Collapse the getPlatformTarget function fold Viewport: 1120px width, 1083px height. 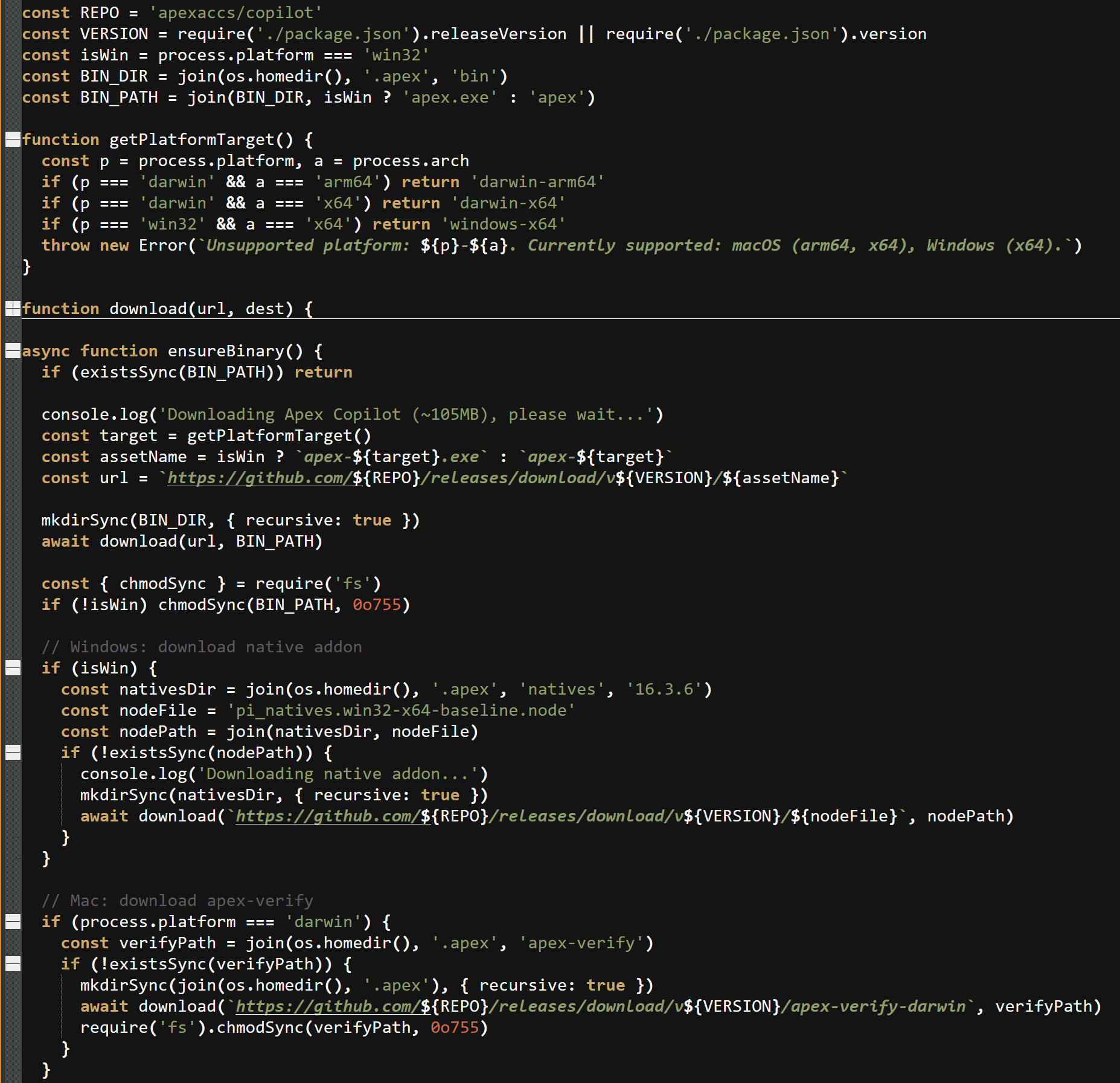(13, 140)
